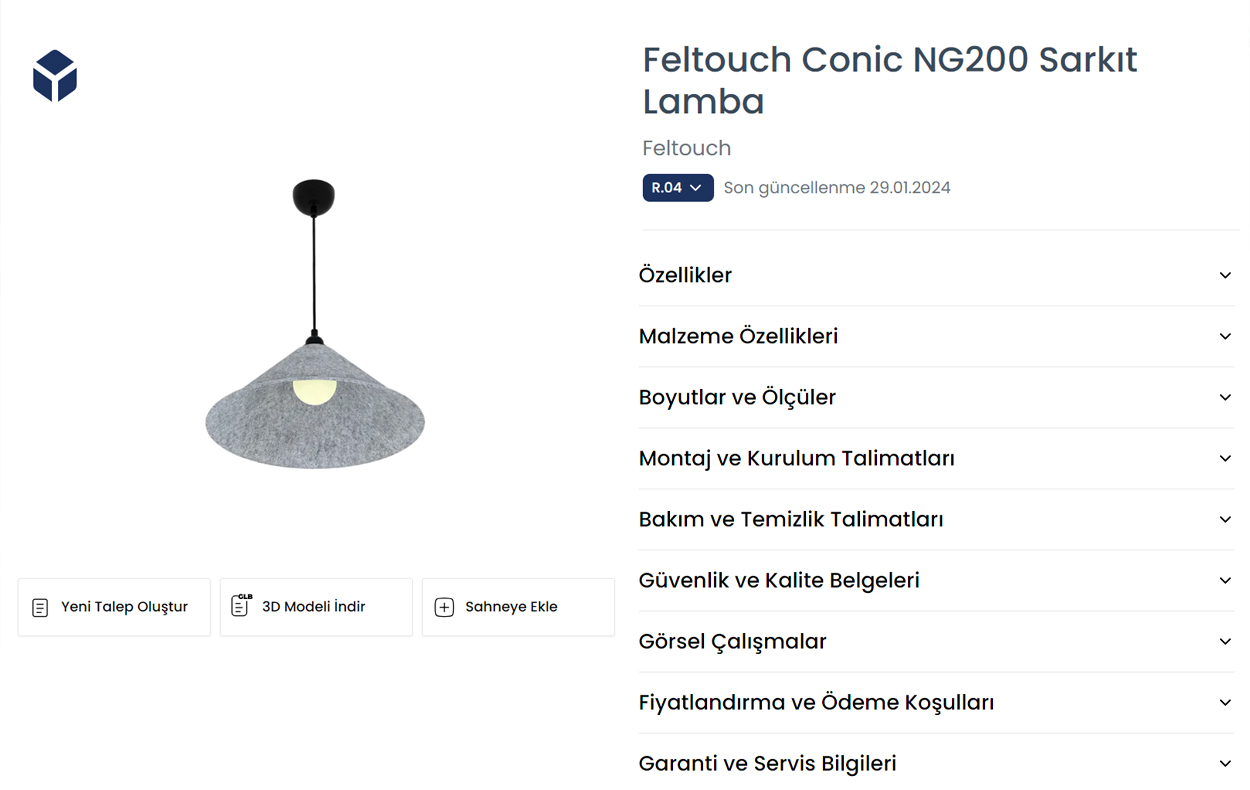Expand Garanti ve Servis Bilgileri

tap(767, 763)
